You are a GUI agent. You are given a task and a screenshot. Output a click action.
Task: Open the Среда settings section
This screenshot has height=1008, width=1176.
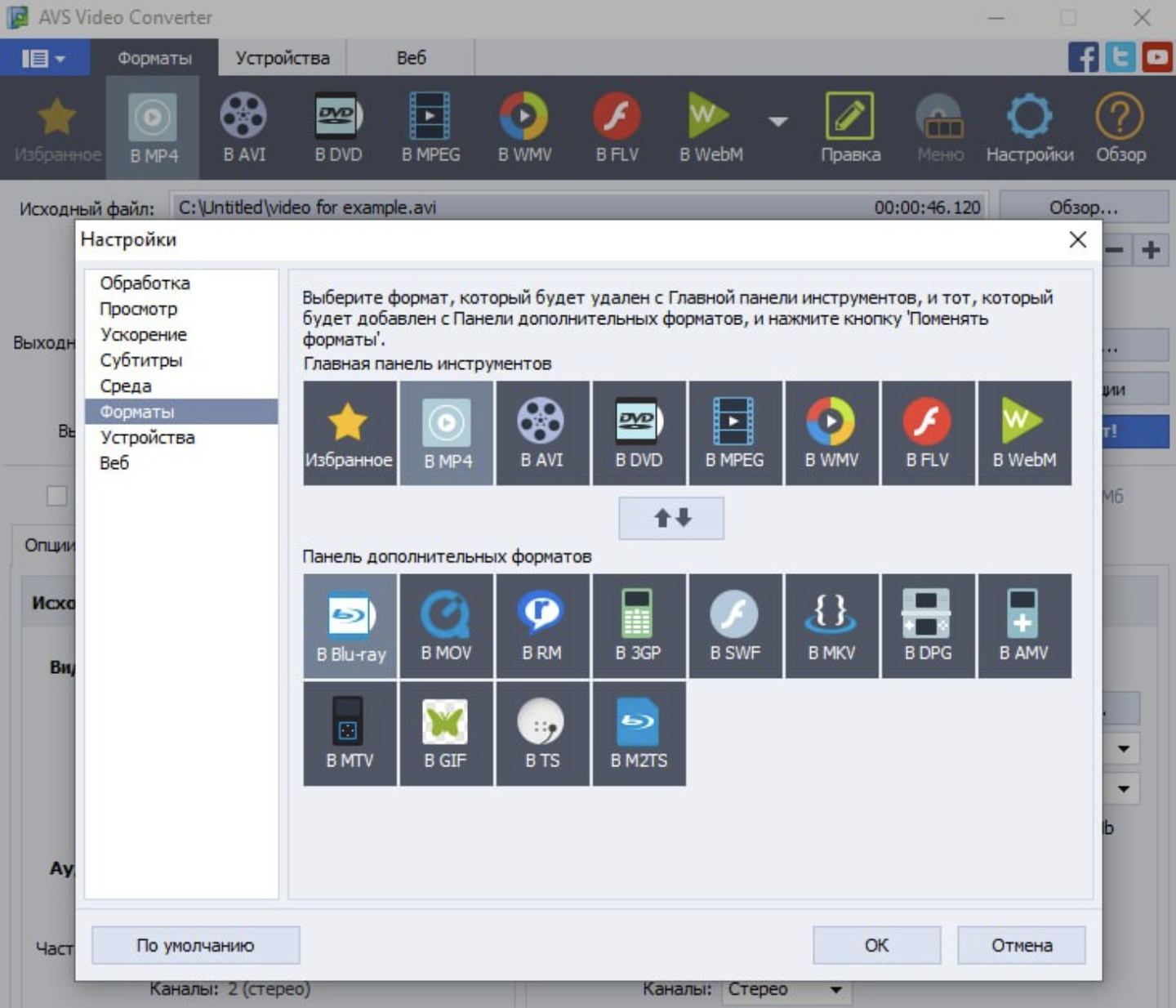(x=181, y=386)
